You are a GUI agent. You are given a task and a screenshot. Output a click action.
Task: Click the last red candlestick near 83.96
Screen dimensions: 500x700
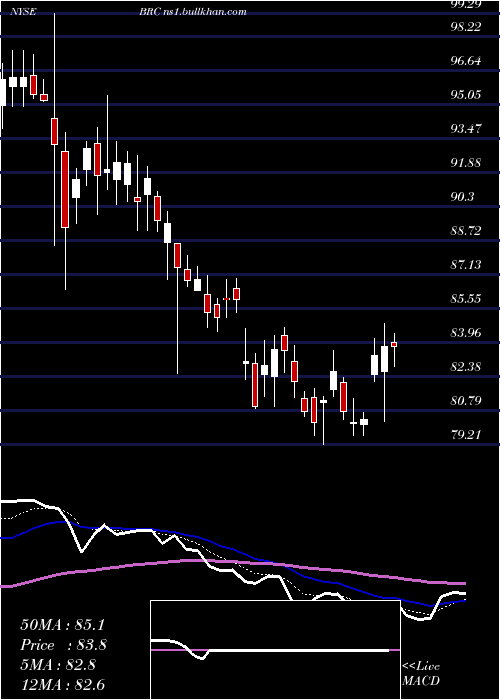point(394,344)
